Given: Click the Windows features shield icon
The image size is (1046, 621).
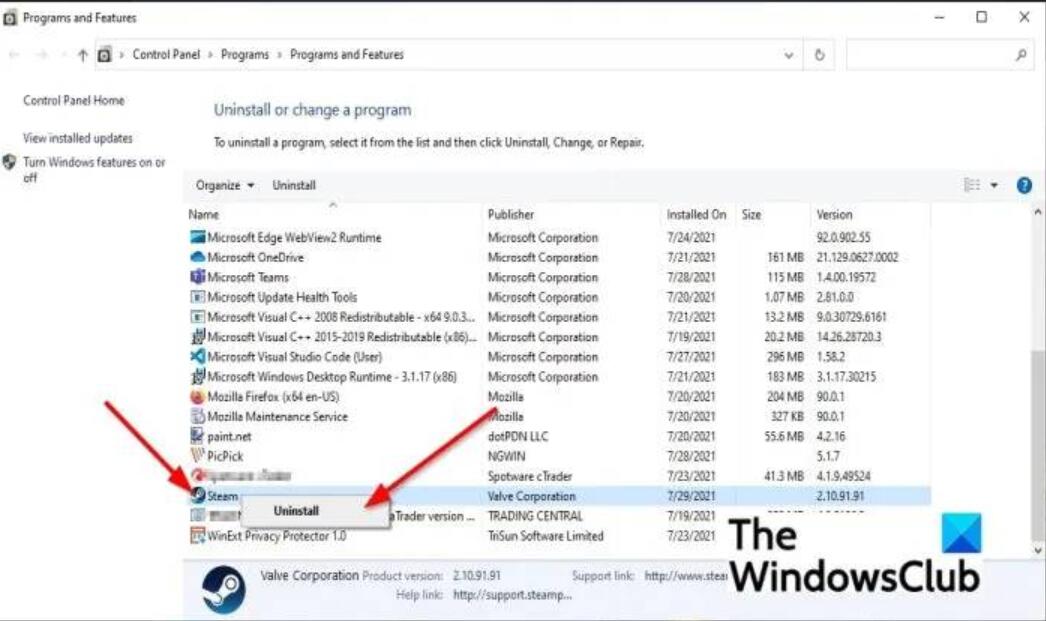Looking at the screenshot, I should (x=9, y=162).
